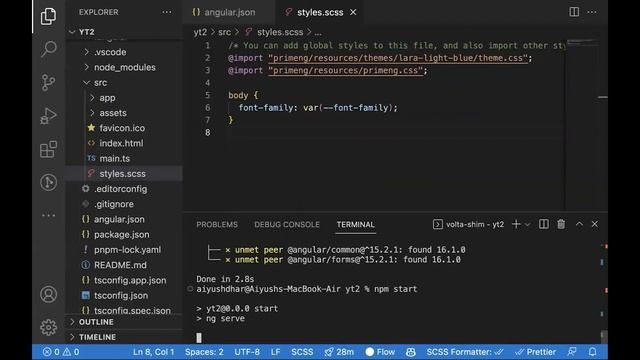Open notifications bell in status bar
640x360 pixels.
592,352
